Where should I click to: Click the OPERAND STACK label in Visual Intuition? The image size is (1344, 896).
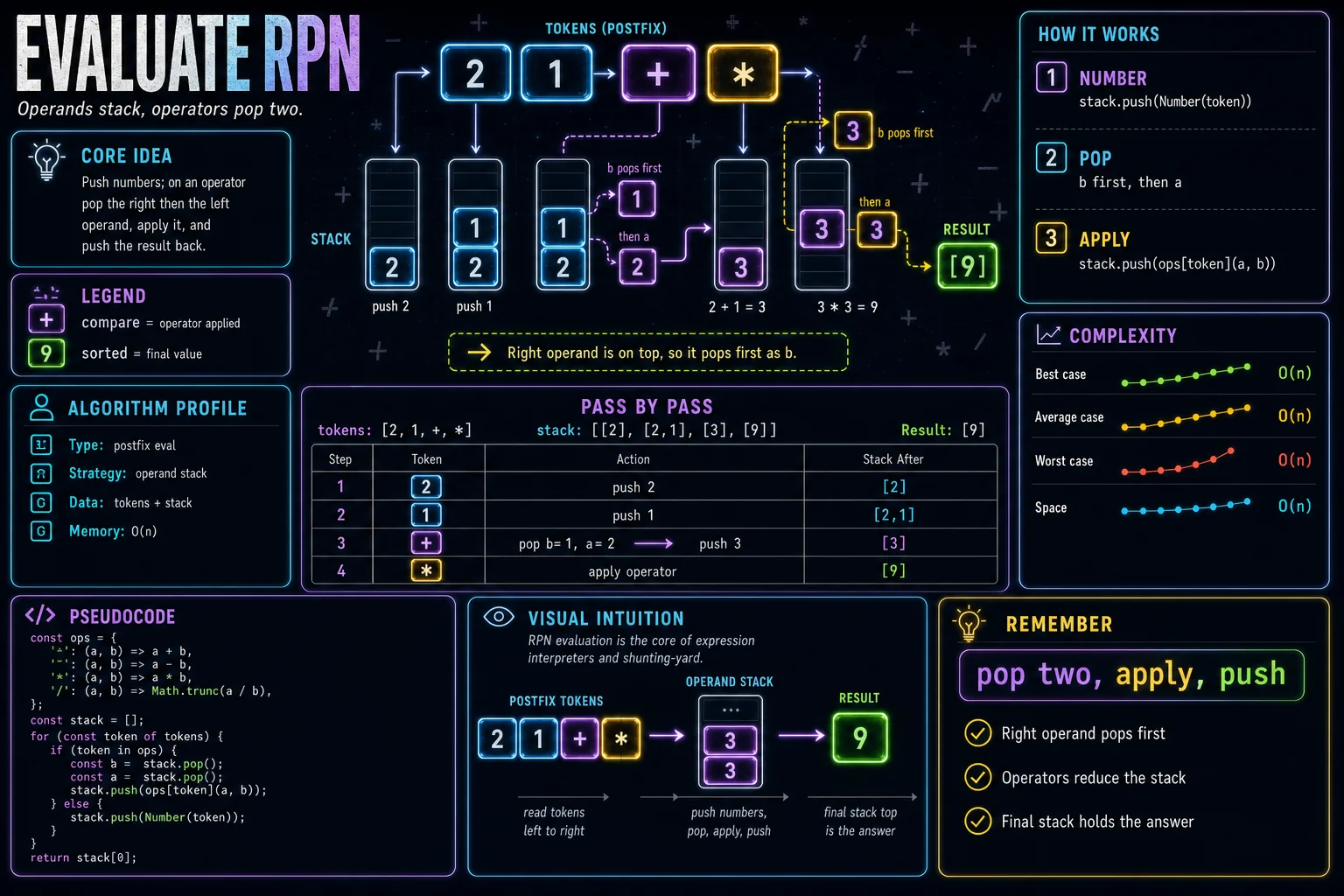[729, 682]
